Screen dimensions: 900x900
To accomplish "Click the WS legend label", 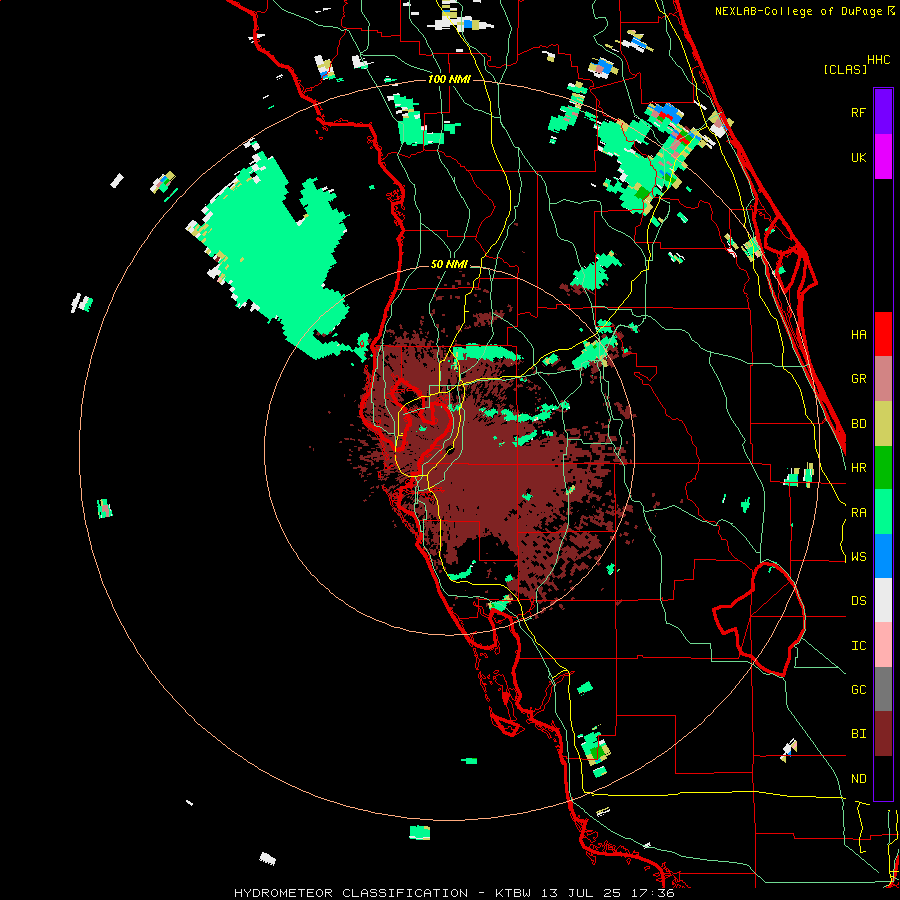I will coord(858,556).
